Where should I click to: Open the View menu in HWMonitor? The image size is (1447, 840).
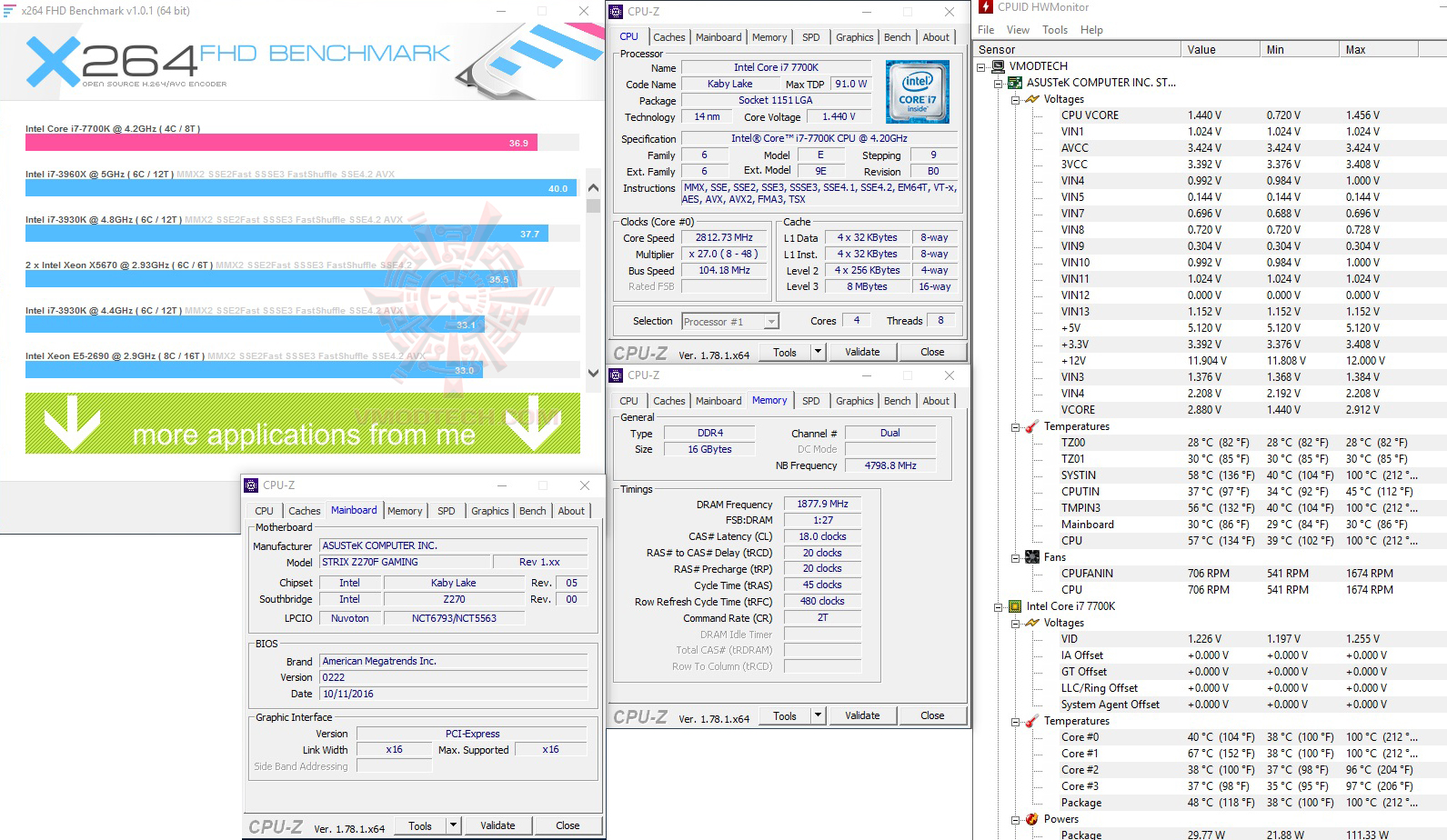pyautogui.click(x=1018, y=30)
